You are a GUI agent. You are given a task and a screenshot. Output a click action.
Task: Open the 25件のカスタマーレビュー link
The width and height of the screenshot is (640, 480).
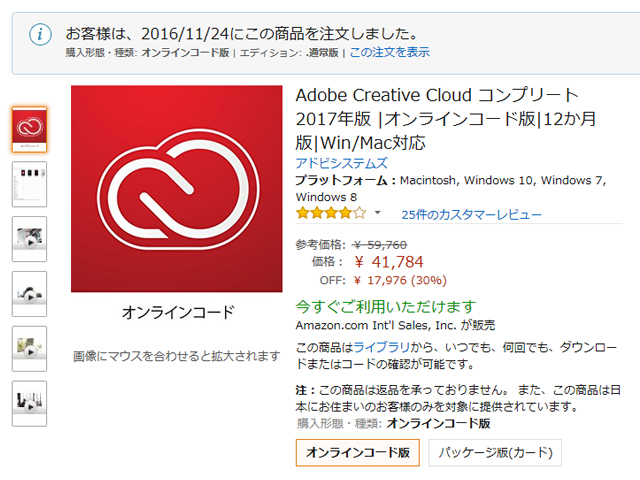(x=471, y=215)
